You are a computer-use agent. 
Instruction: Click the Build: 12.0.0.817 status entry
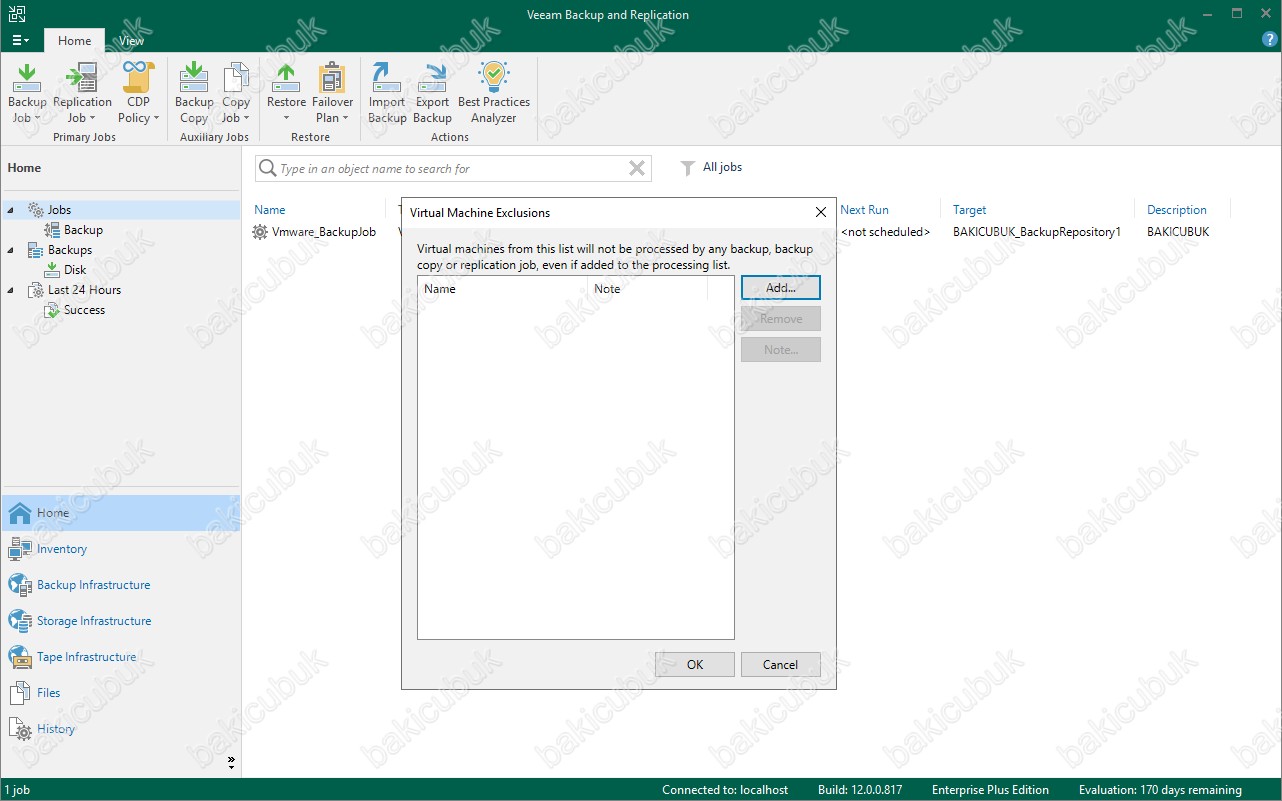point(860,790)
